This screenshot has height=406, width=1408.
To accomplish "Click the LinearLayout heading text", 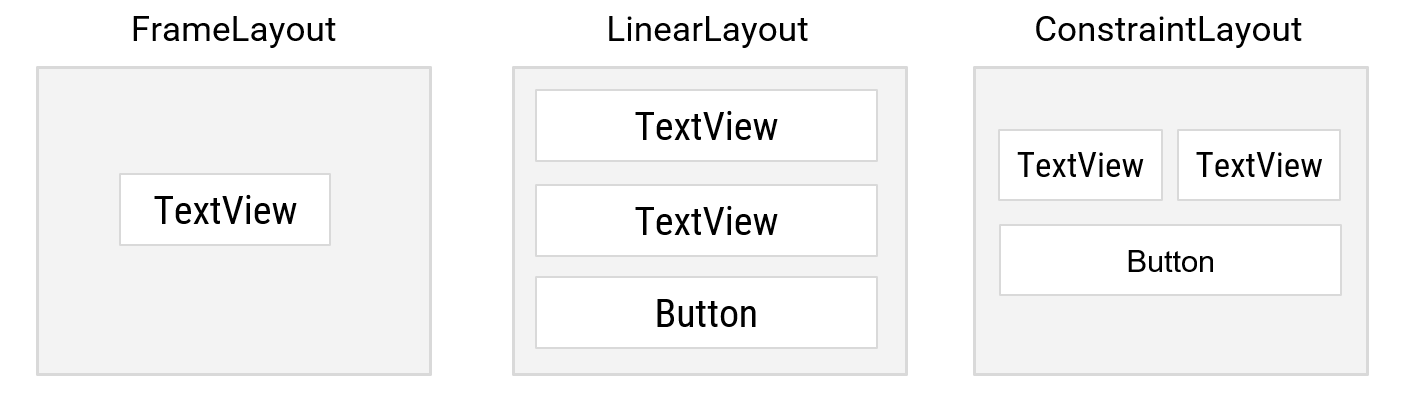I will coord(707,30).
